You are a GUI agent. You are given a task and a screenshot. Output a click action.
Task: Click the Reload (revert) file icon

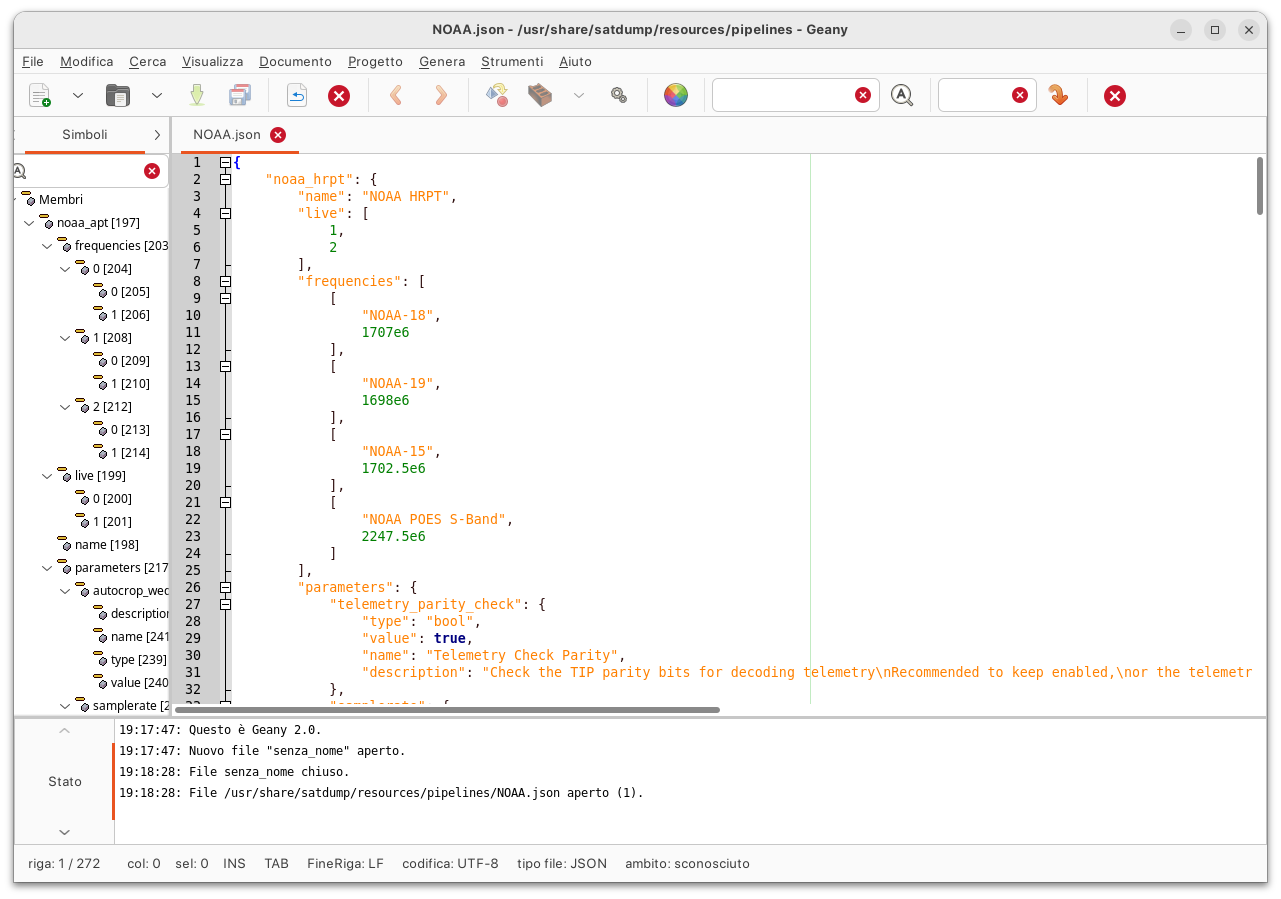click(297, 96)
